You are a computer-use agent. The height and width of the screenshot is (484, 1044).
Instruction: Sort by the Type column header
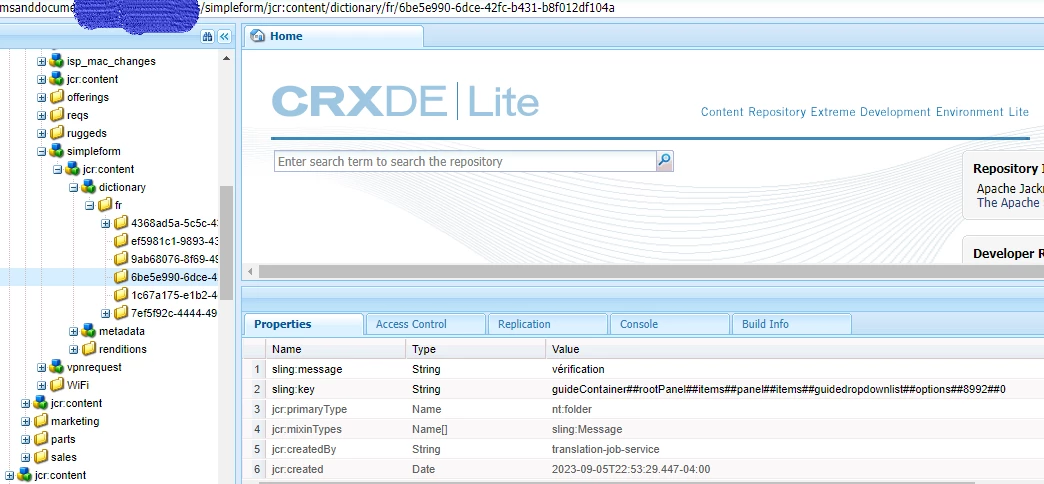tap(475, 349)
